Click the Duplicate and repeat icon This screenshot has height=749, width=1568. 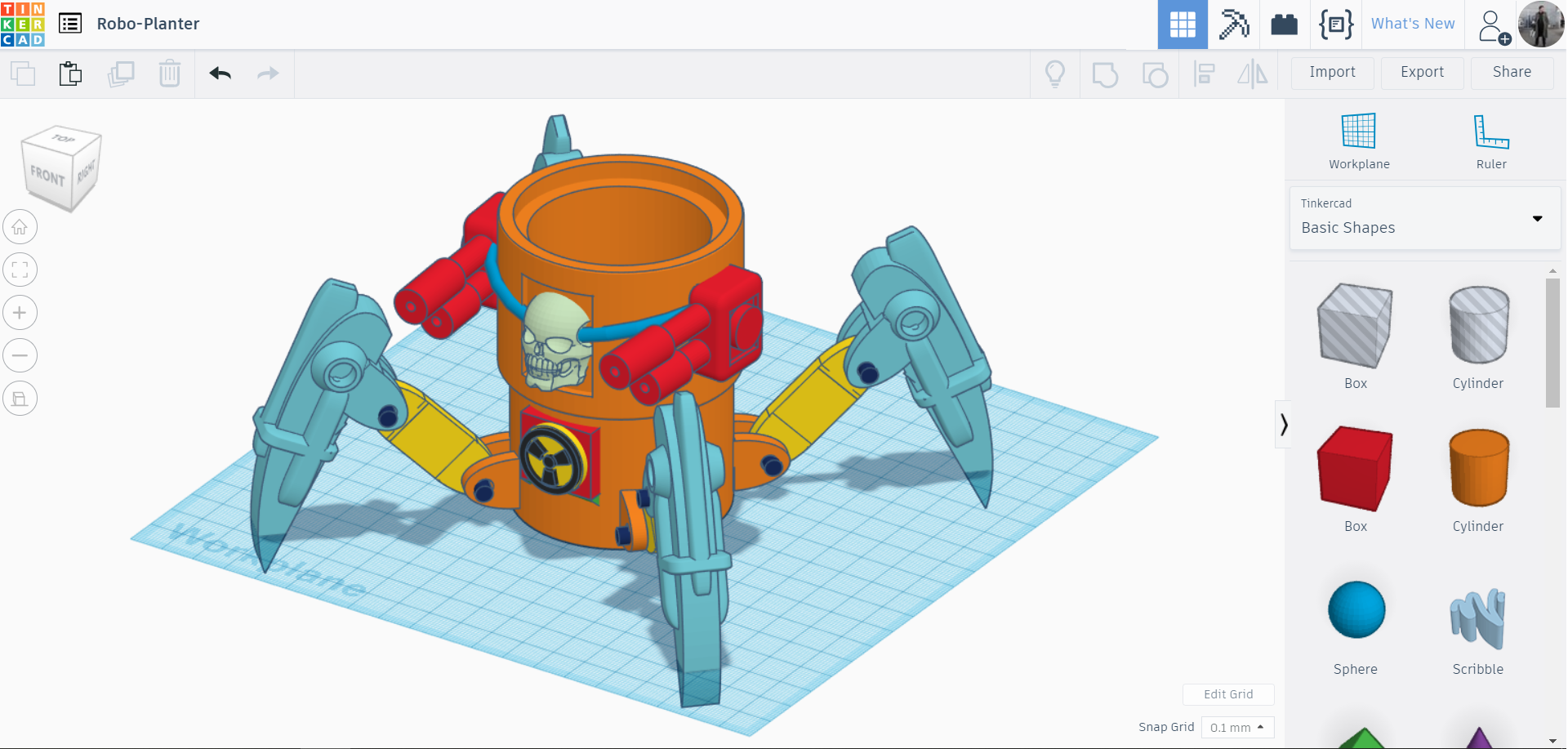121,74
